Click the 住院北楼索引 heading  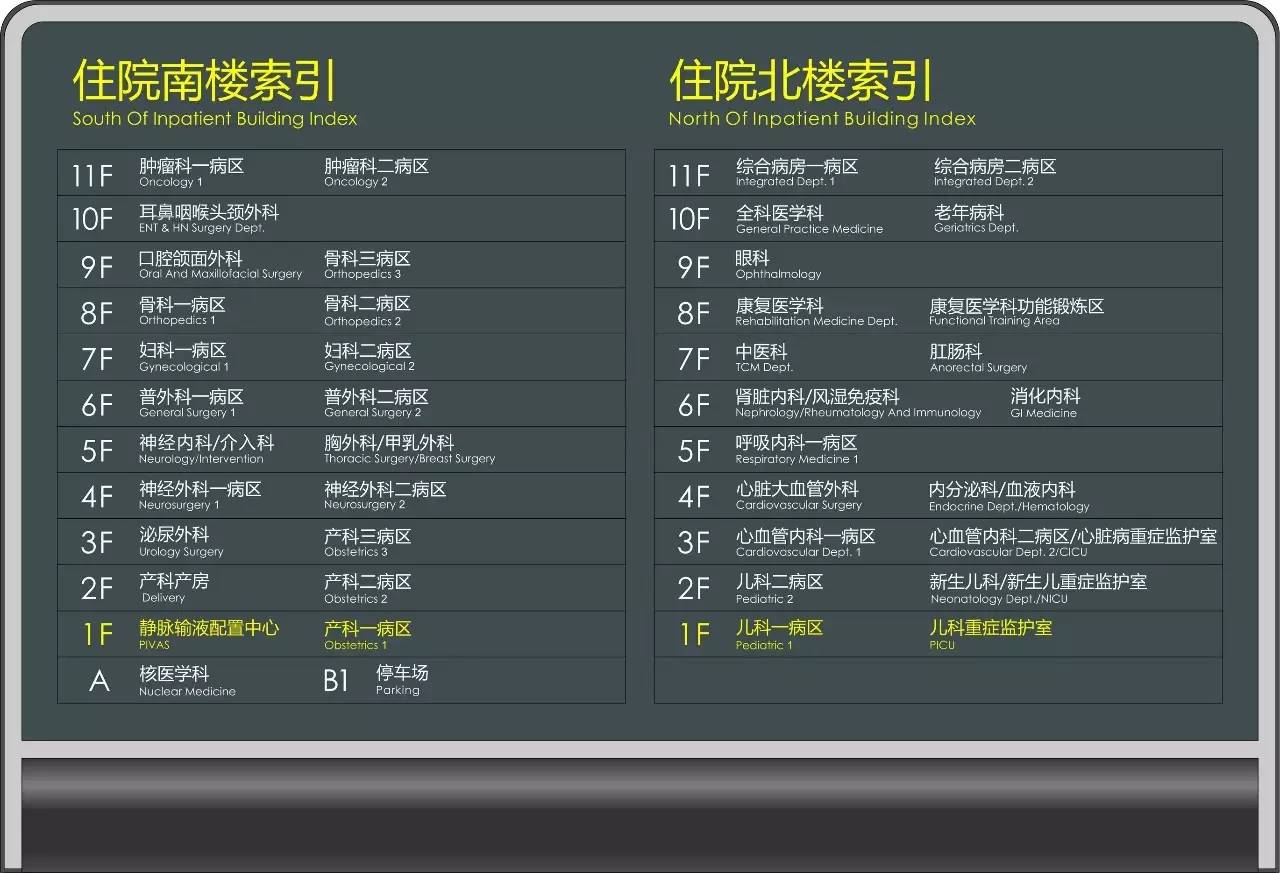click(x=801, y=81)
